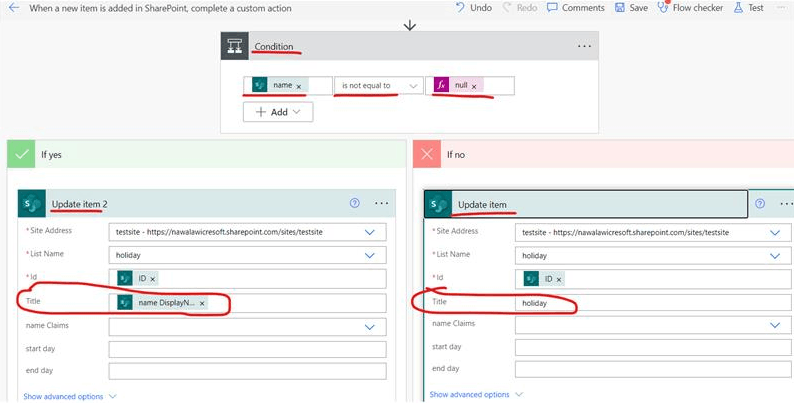
Task: Click the Undo button
Action: point(473,8)
